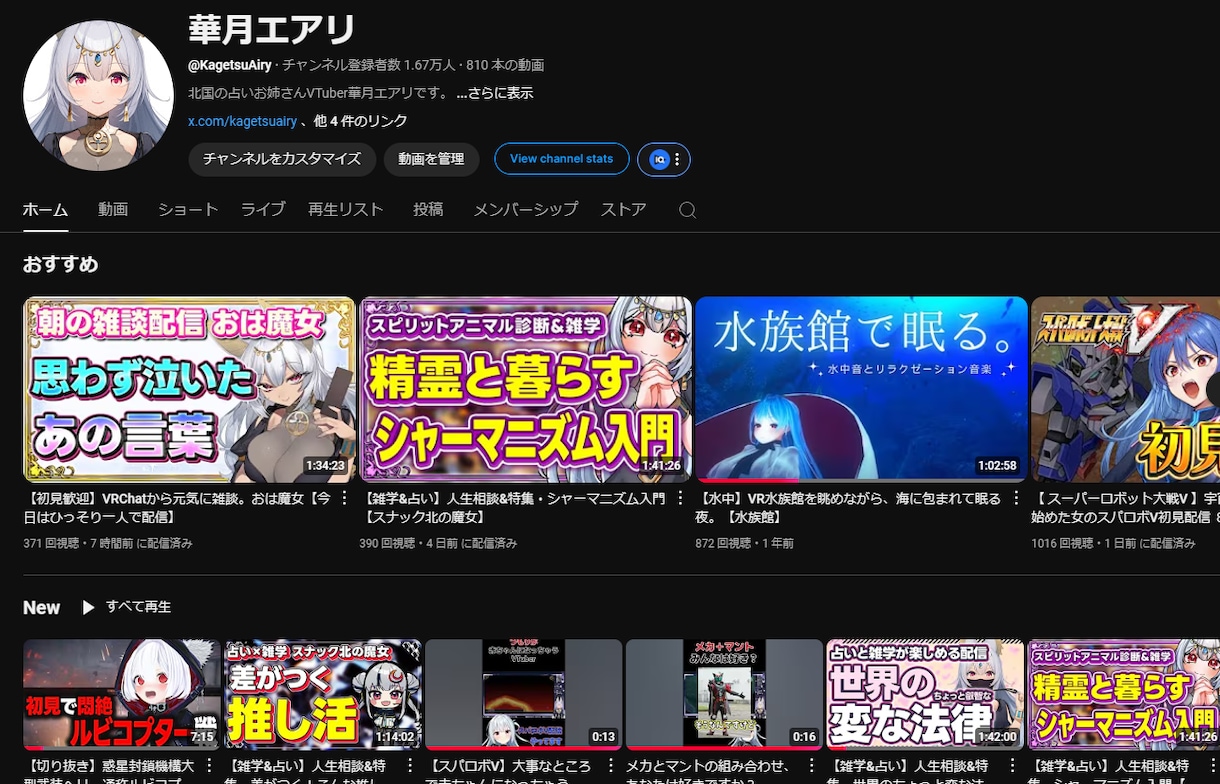Screen dimensions: 1220x784
Task: Click 動画を管理 button
Action: click(x=431, y=159)
